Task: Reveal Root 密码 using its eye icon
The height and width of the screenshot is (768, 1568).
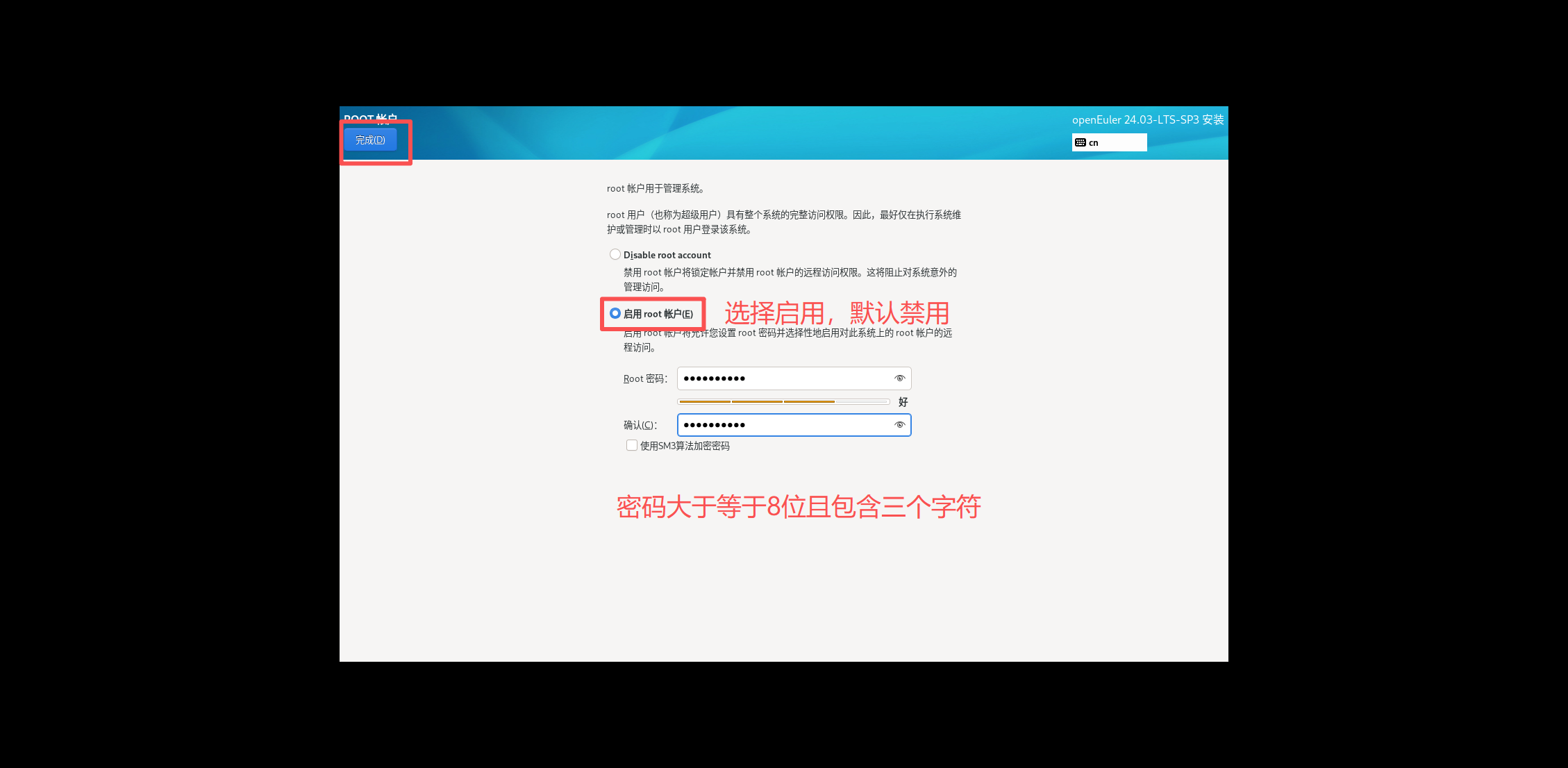Action: click(899, 378)
